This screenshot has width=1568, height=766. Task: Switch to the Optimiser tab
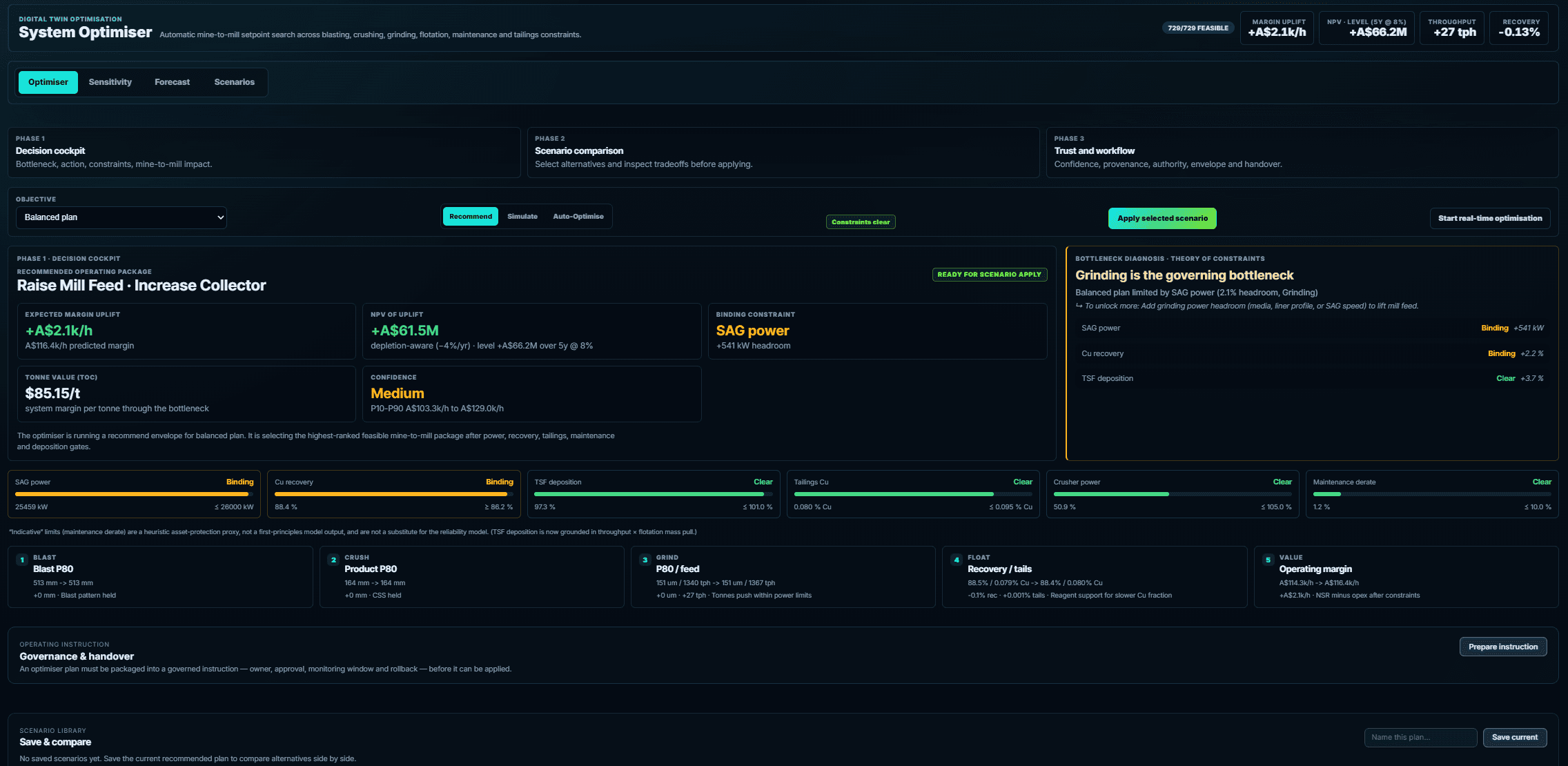point(48,82)
